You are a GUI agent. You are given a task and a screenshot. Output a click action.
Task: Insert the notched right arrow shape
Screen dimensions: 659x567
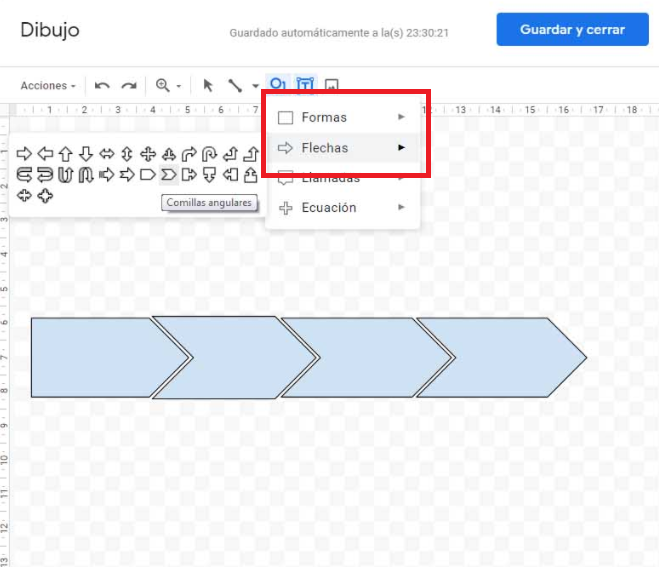pyautogui.click(x=127, y=174)
